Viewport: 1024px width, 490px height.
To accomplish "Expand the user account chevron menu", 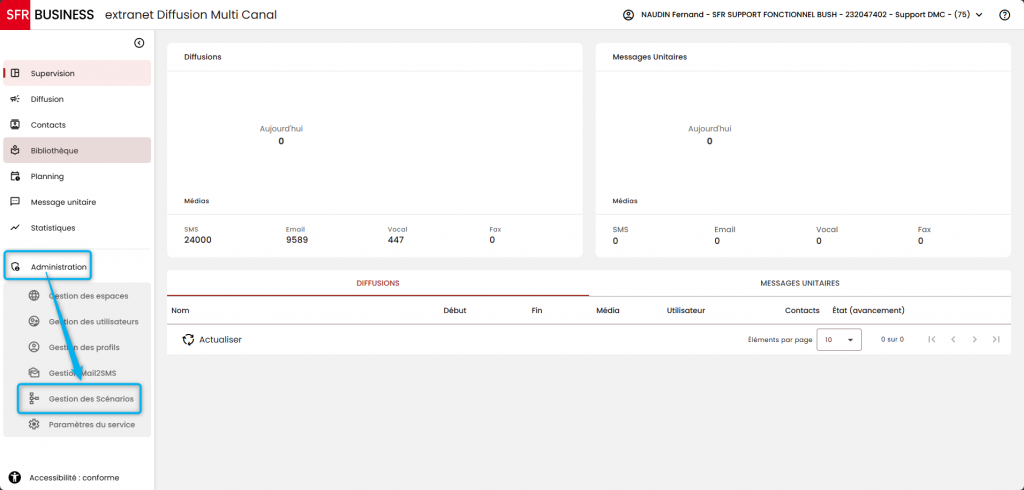I will point(979,15).
